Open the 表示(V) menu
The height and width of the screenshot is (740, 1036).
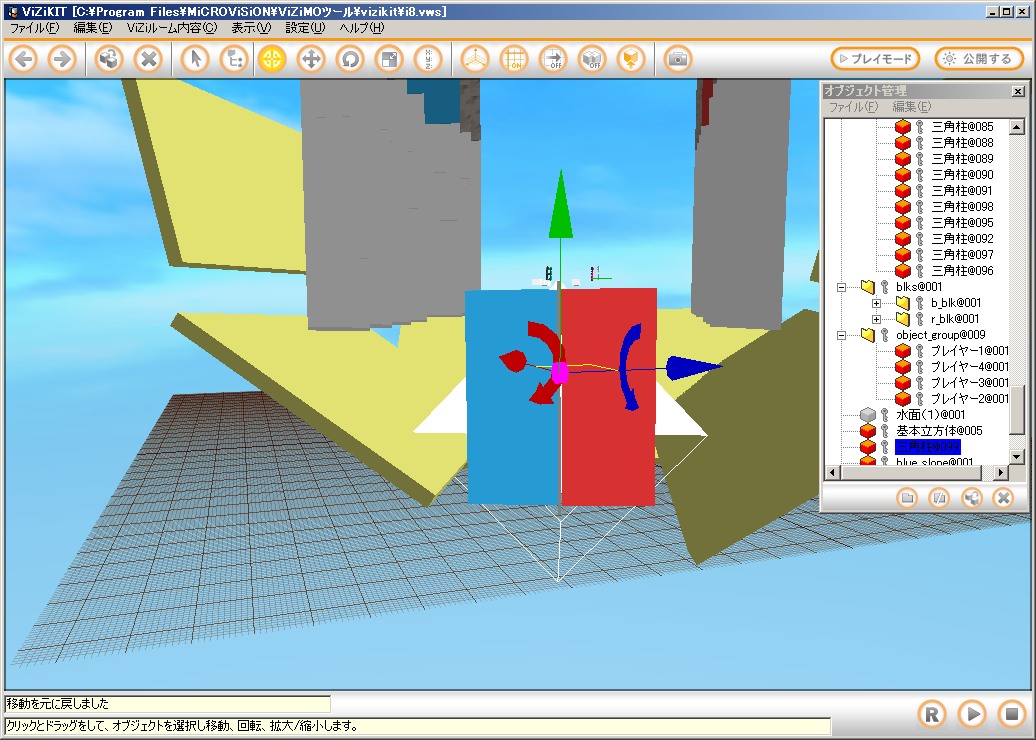pos(250,28)
